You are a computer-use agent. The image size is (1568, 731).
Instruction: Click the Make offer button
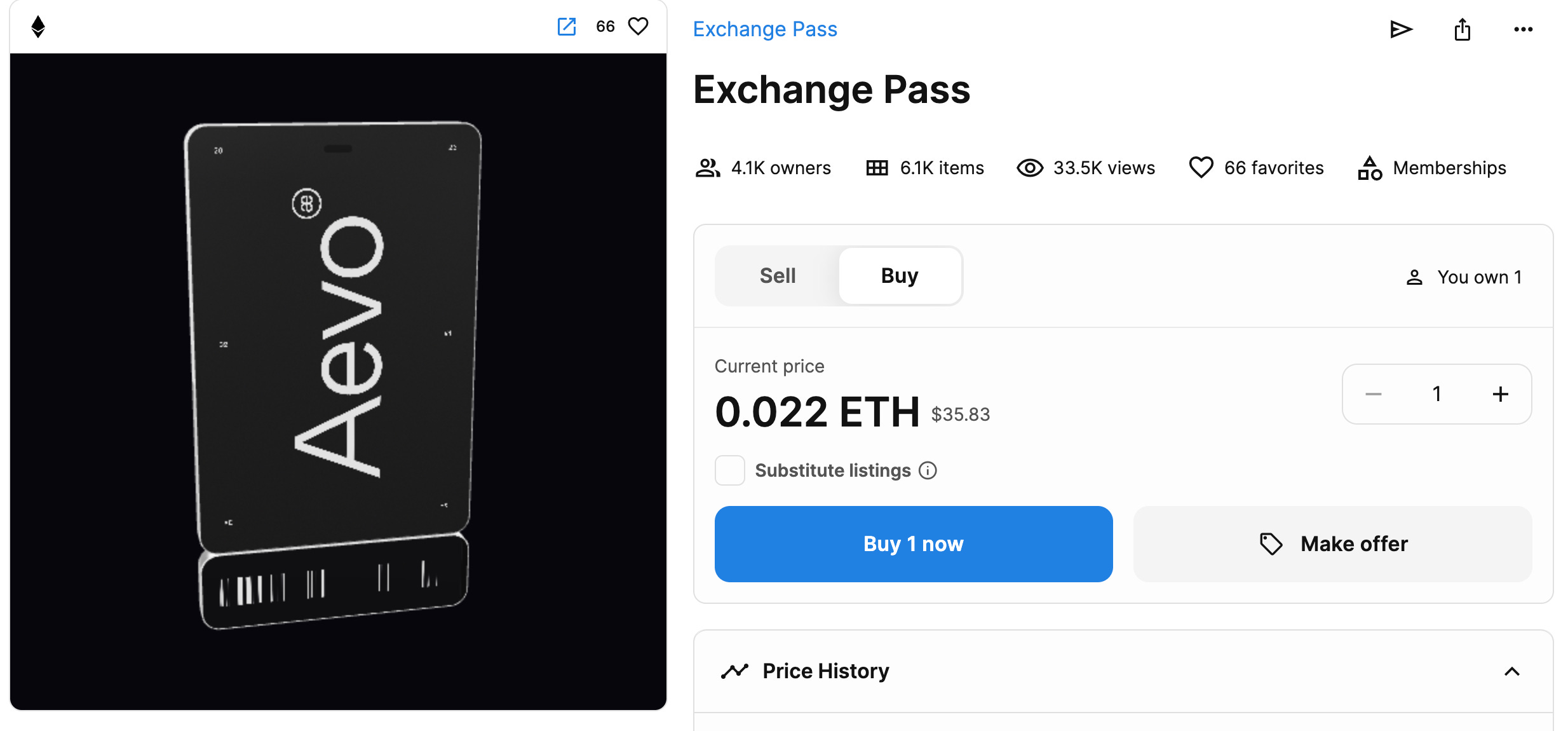(1332, 543)
